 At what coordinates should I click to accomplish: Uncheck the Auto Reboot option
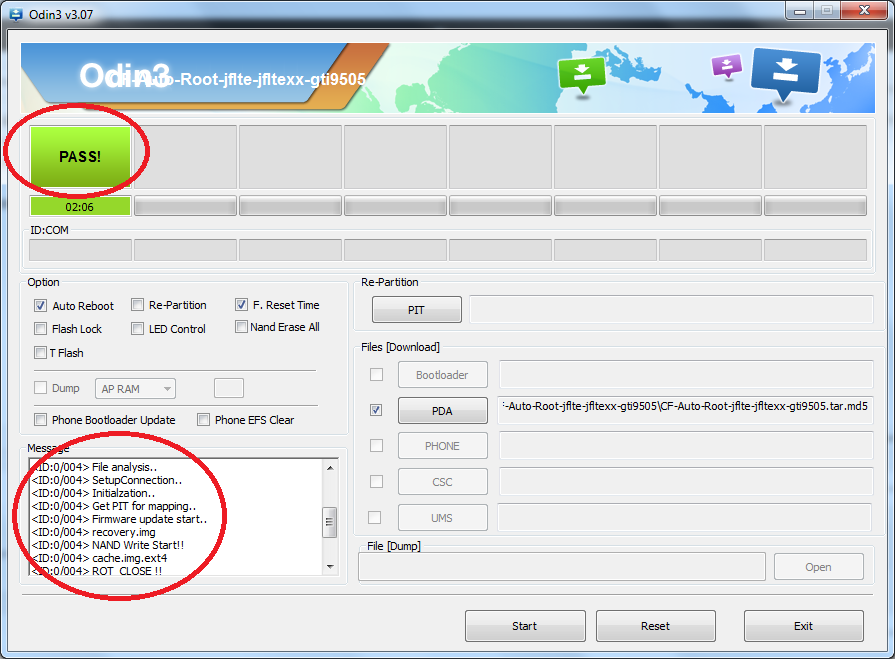[x=41, y=306]
